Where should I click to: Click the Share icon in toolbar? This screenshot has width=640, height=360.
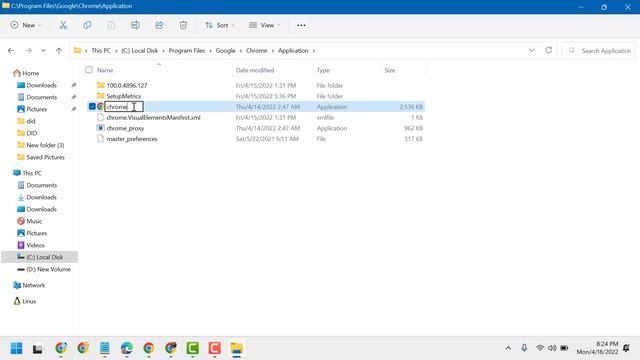point(159,25)
